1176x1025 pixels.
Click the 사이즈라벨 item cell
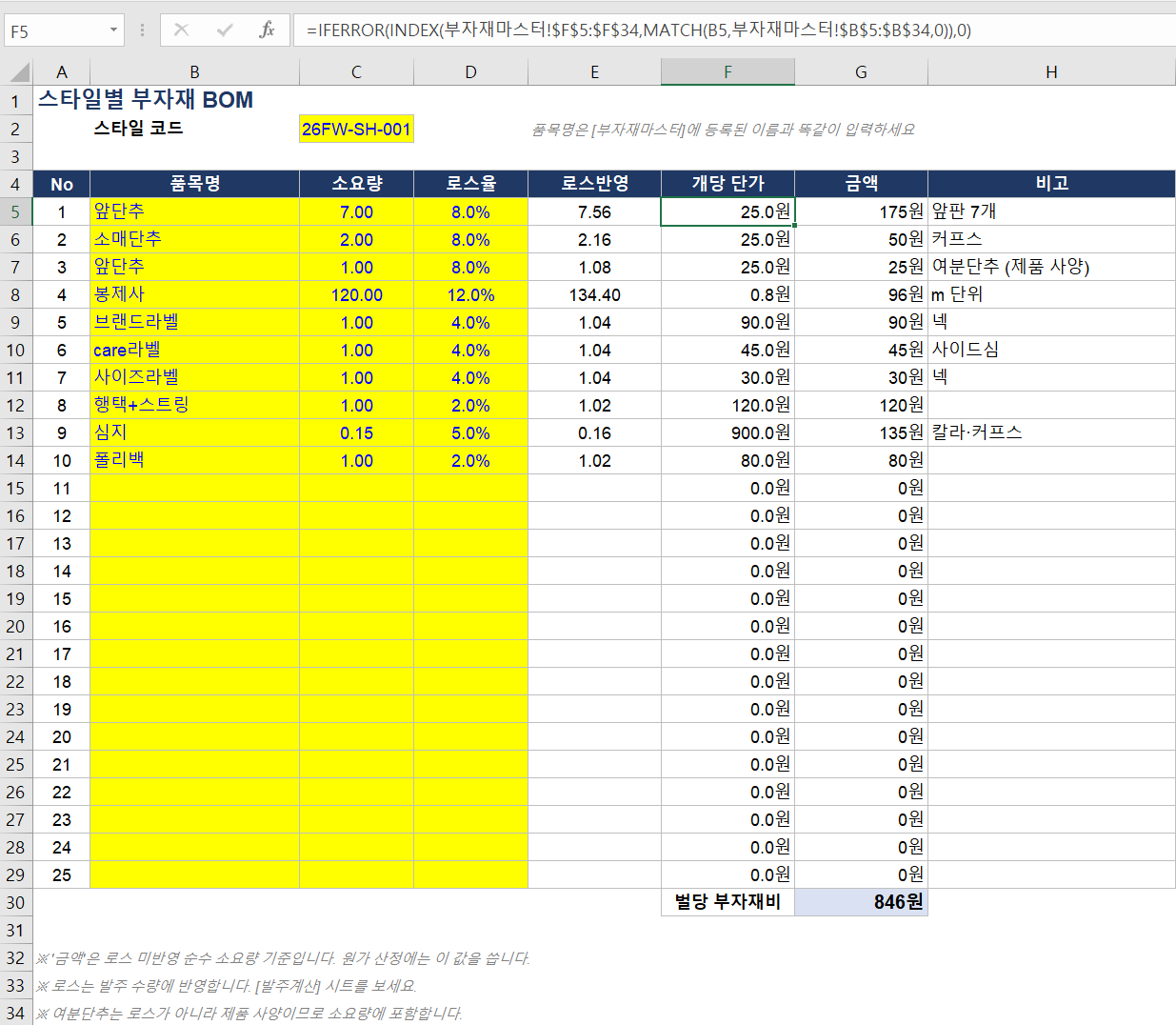194,377
